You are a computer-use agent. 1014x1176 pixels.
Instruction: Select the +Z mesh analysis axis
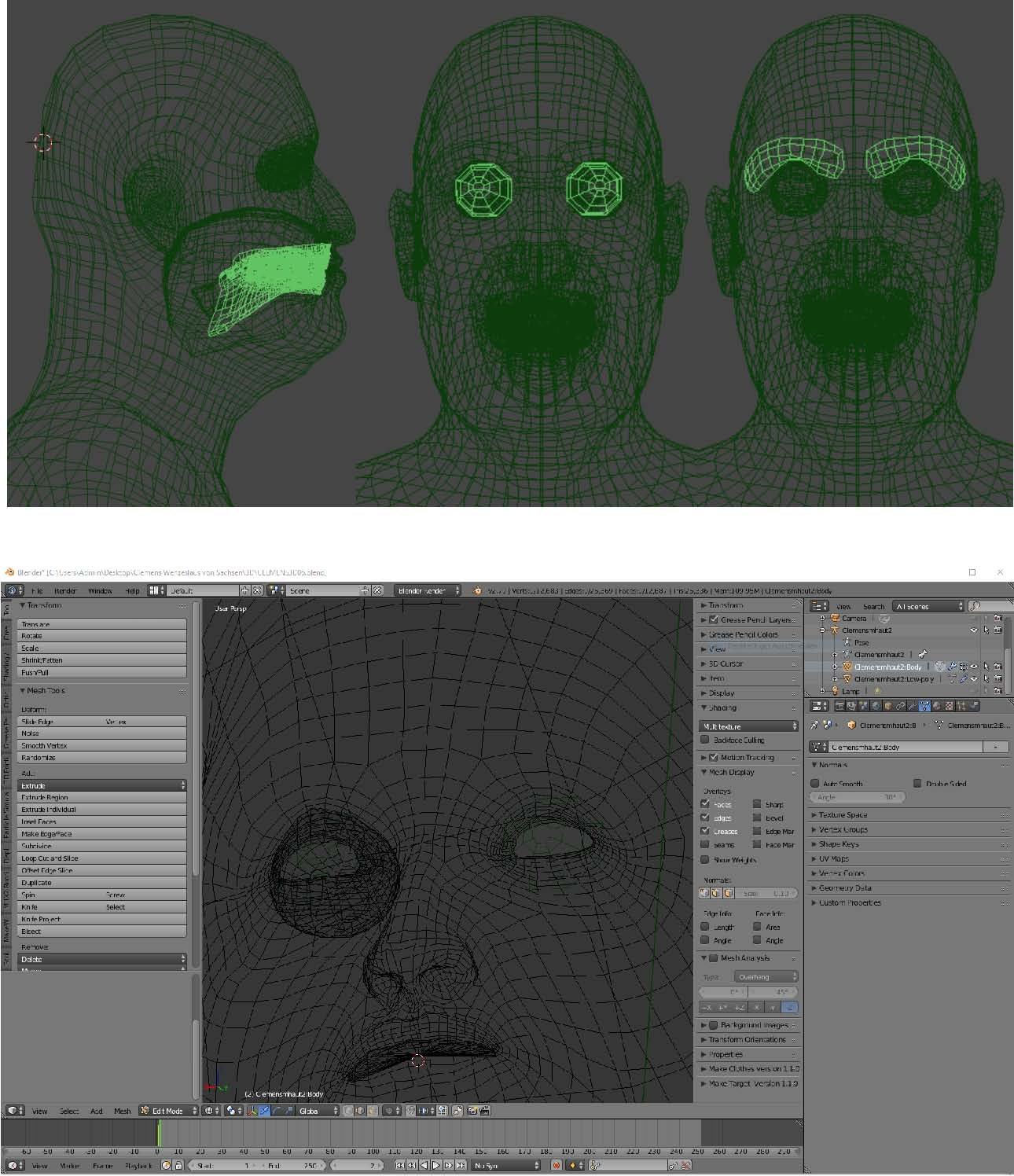[739, 1007]
